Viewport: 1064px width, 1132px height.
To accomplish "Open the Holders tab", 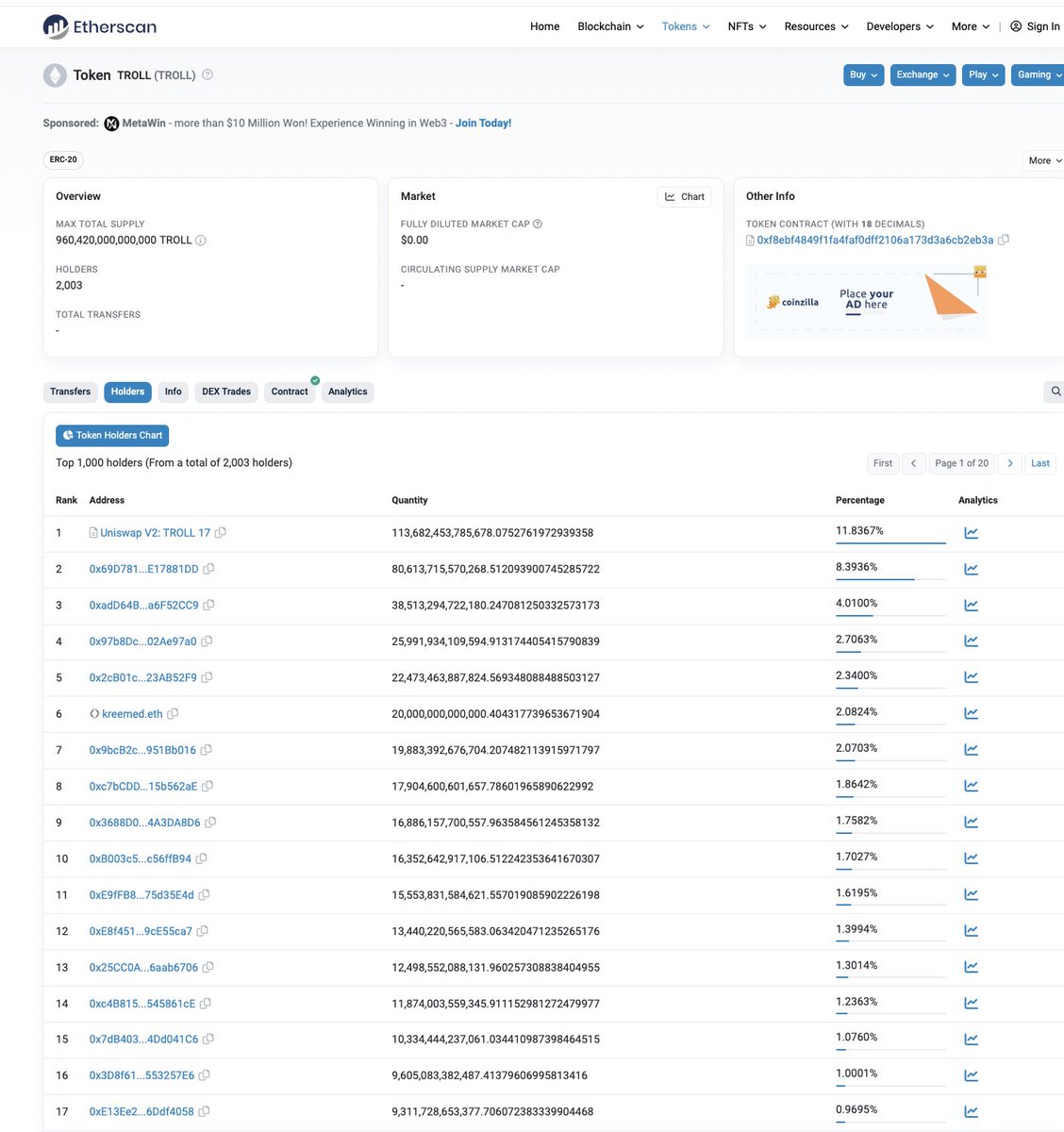I will [126, 391].
